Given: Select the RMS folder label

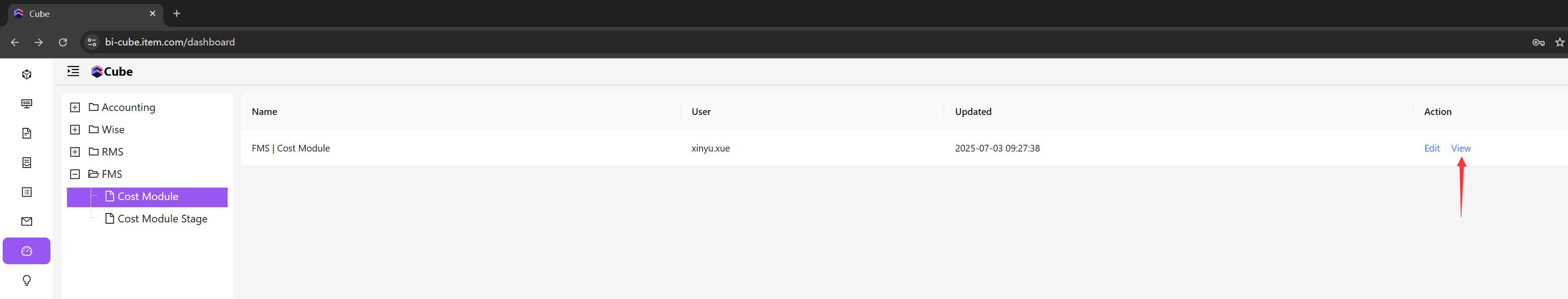Looking at the screenshot, I should [x=112, y=152].
